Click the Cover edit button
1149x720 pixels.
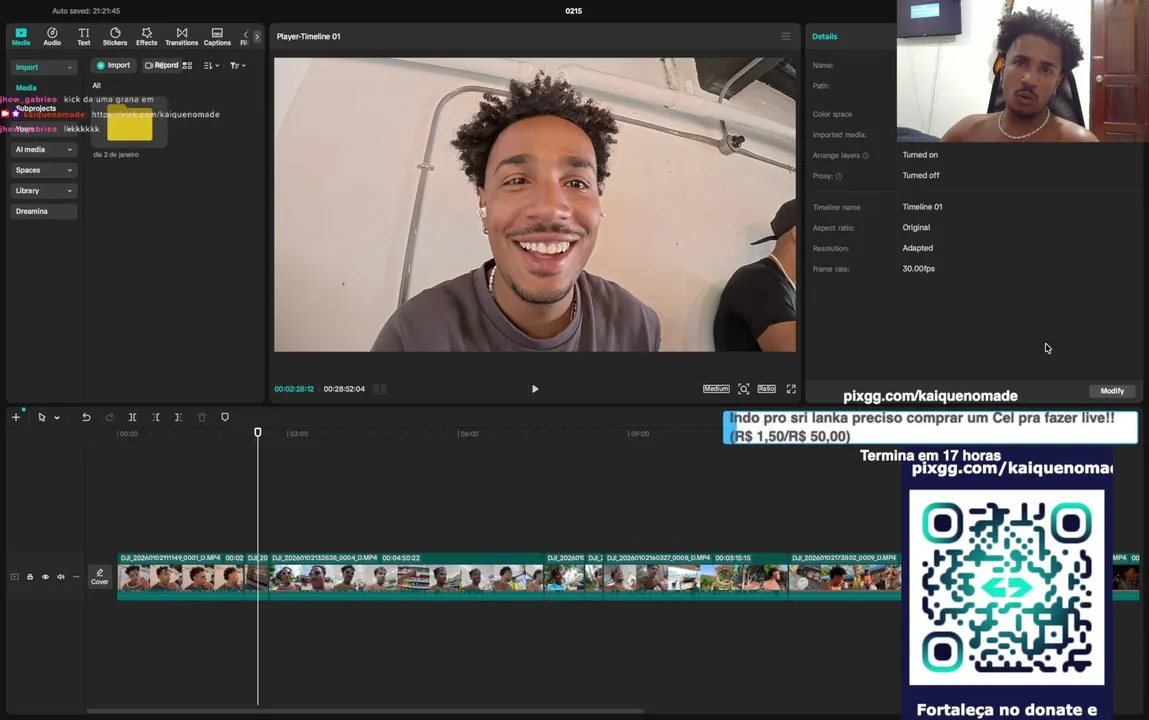[x=100, y=577]
